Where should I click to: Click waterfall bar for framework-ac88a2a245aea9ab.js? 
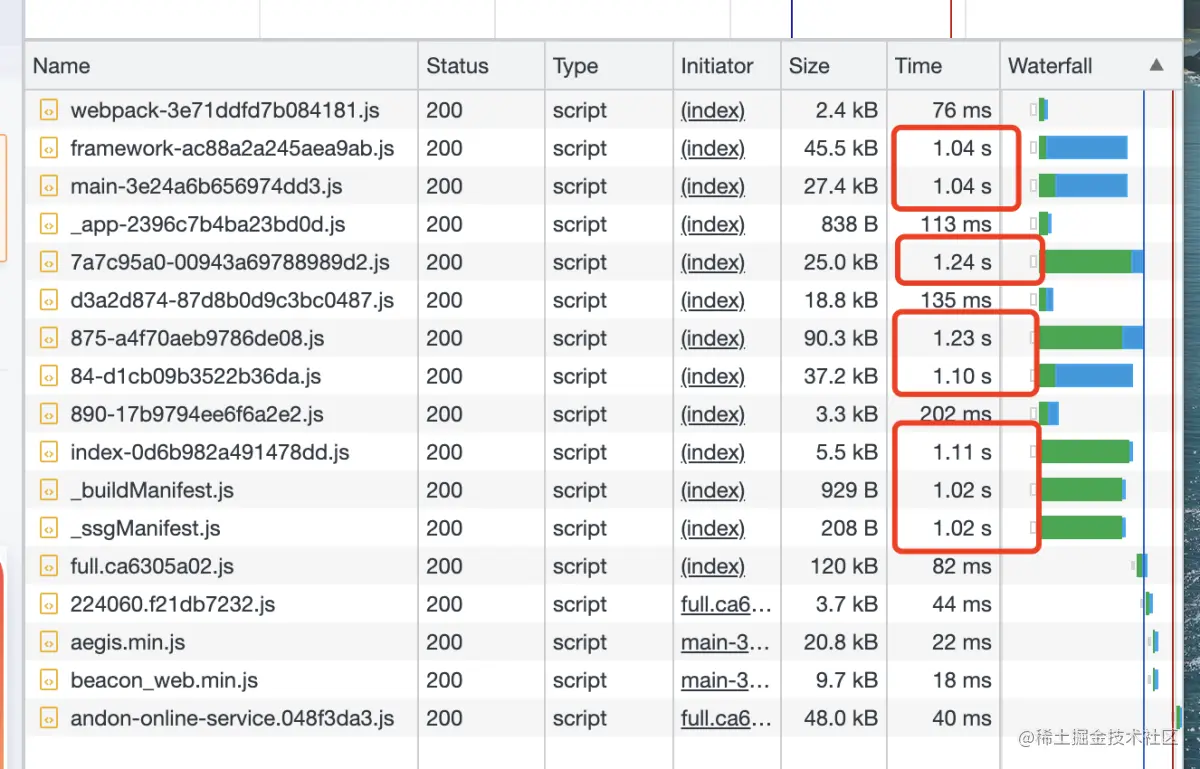[1083, 148]
